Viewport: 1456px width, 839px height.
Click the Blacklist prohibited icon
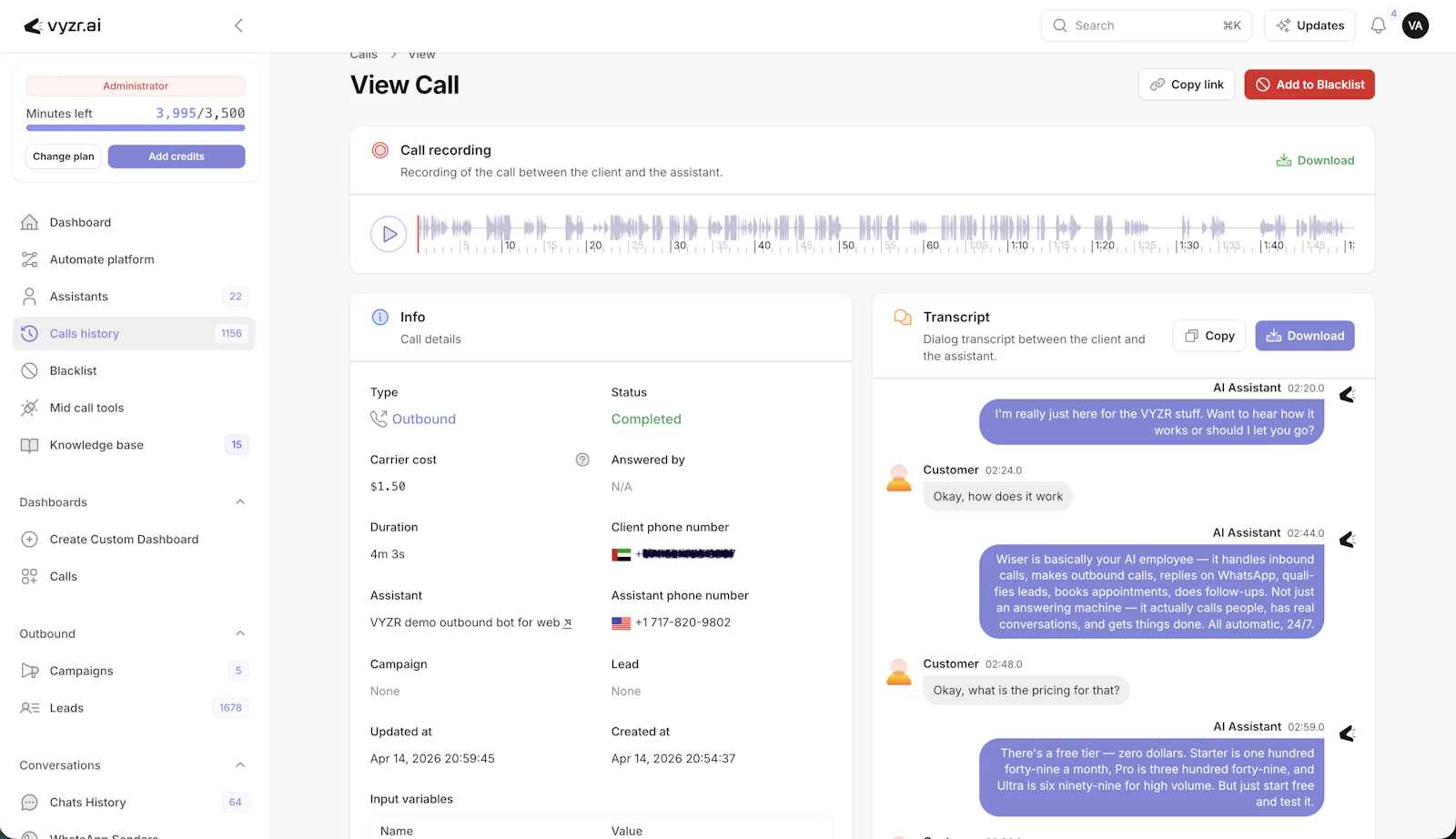pyautogui.click(x=29, y=370)
